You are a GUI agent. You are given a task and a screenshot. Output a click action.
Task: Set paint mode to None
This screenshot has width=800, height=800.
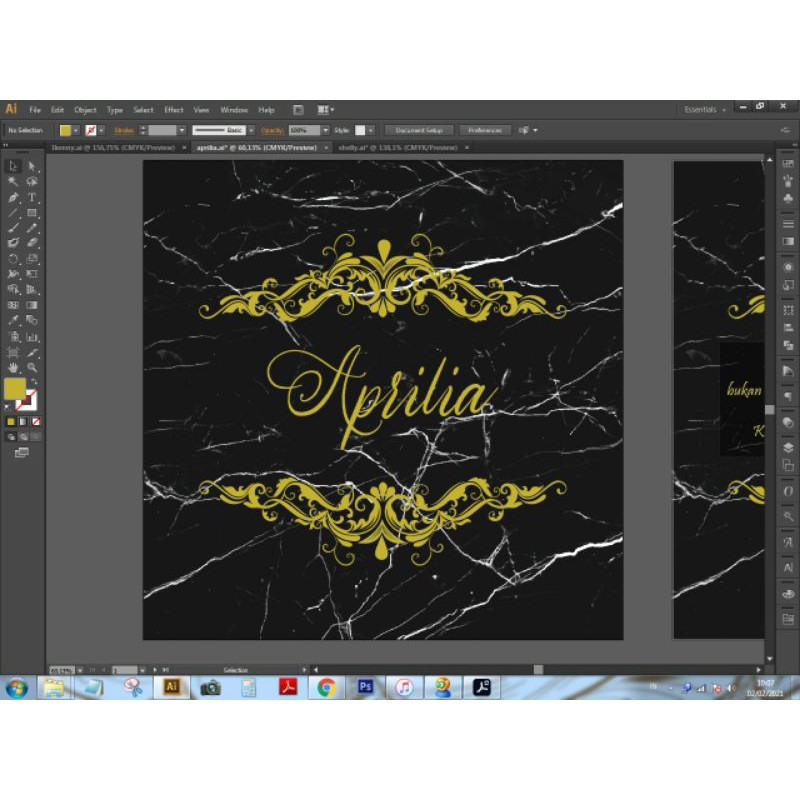pos(36,422)
